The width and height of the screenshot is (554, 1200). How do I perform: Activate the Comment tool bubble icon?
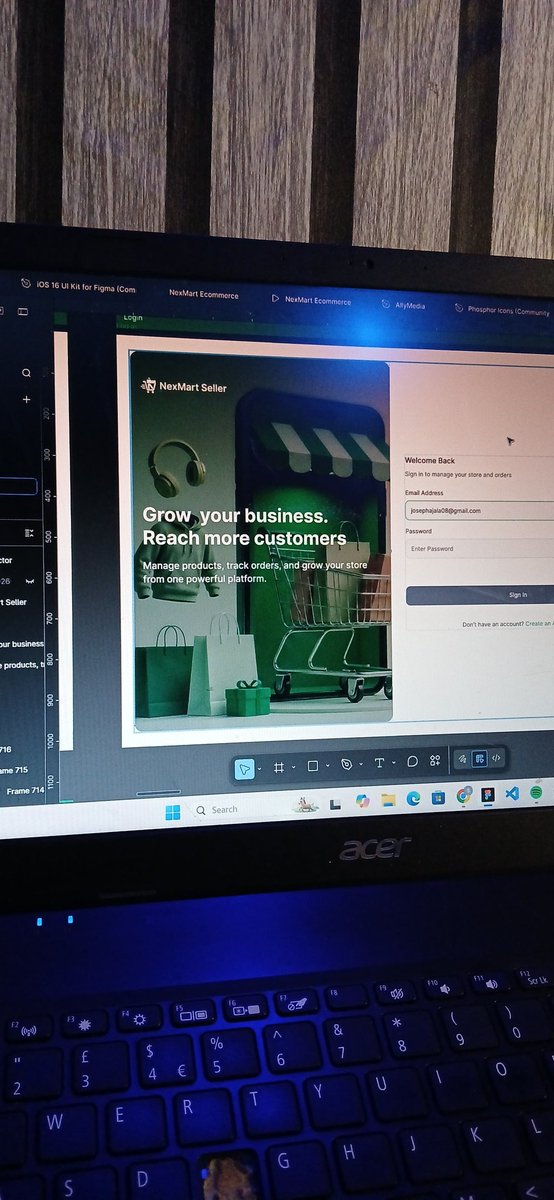click(x=412, y=762)
